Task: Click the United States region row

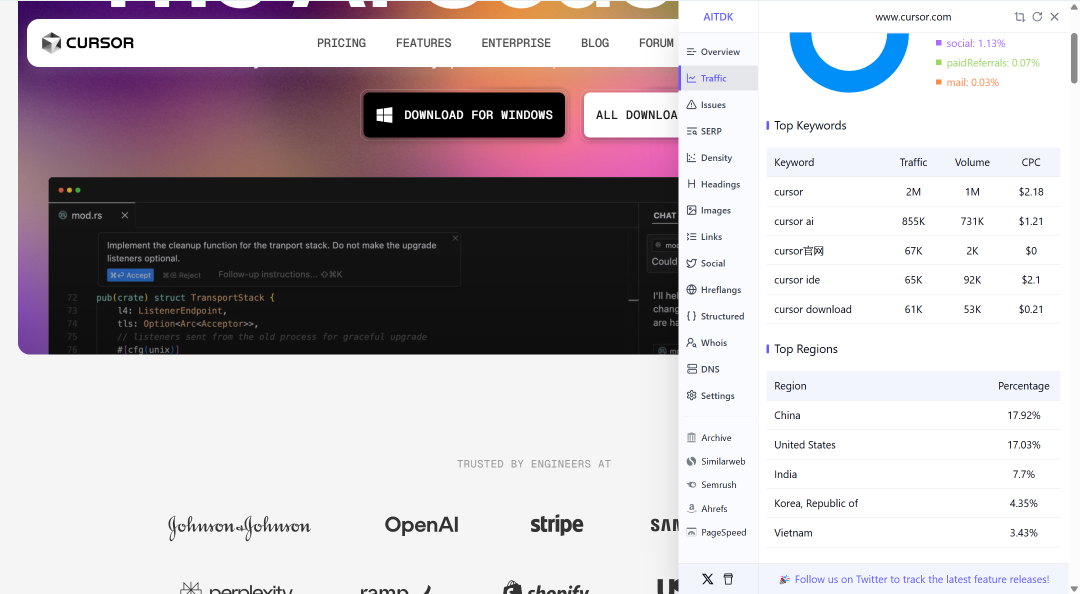Action: point(913,445)
